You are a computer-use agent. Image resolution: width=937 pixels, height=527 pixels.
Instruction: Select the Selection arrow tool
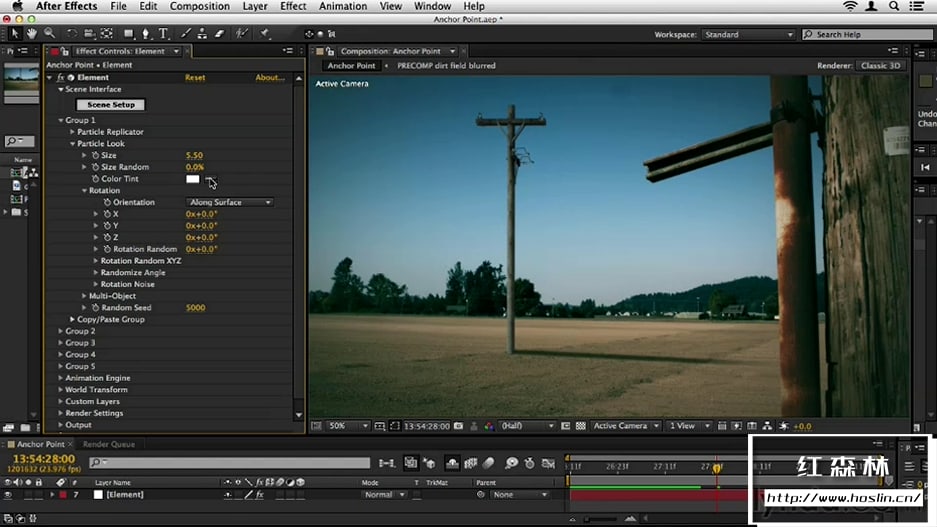click(15, 34)
